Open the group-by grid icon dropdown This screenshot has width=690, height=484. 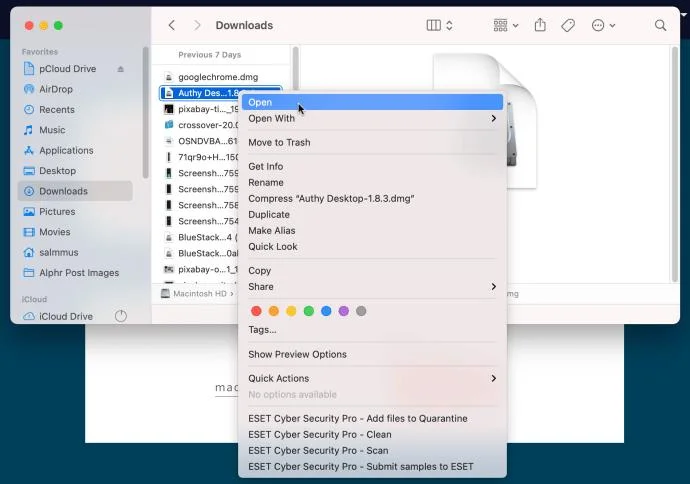point(505,26)
